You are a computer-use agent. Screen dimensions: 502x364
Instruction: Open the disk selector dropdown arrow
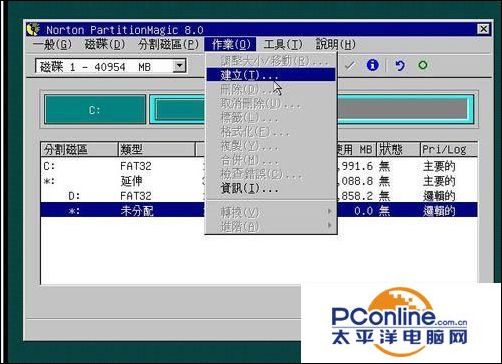click(179, 66)
